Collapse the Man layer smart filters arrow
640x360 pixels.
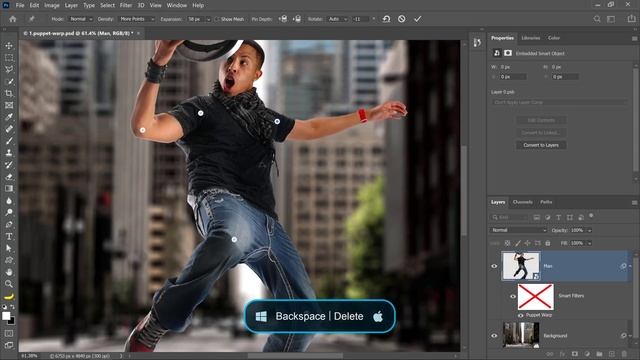tap(630, 266)
